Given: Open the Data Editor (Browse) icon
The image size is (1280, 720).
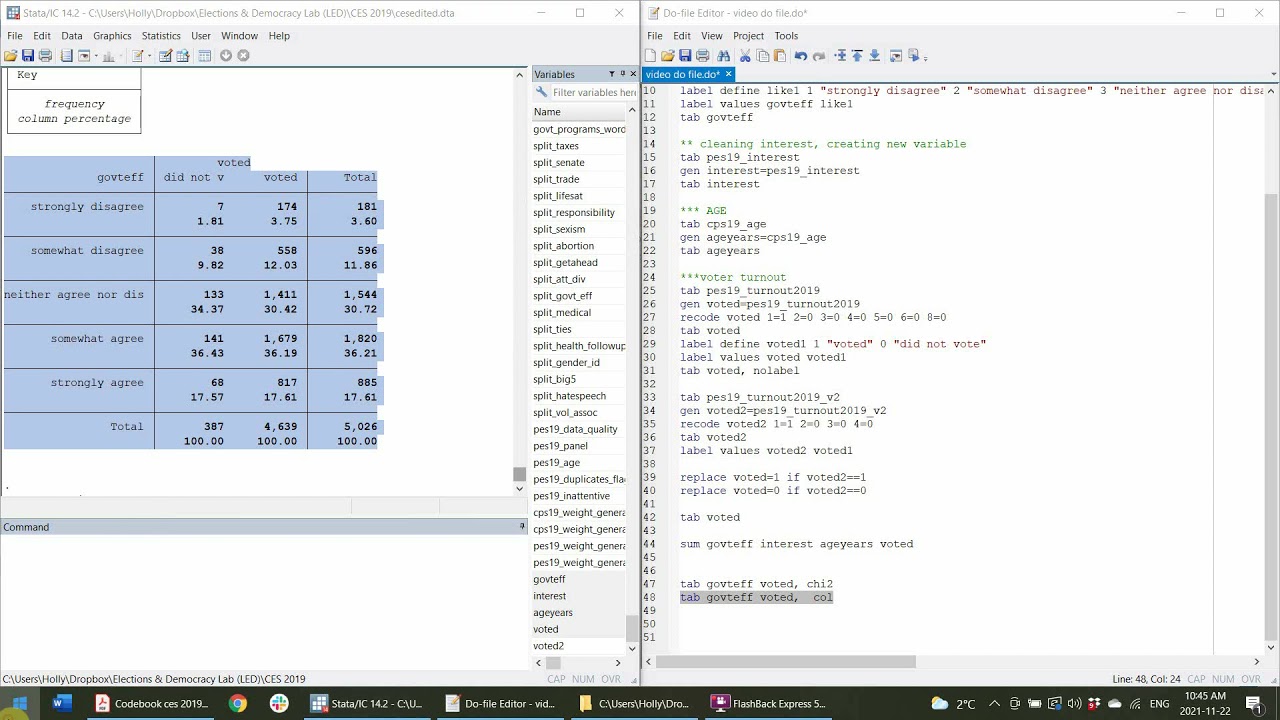Looking at the screenshot, I should [x=183, y=56].
